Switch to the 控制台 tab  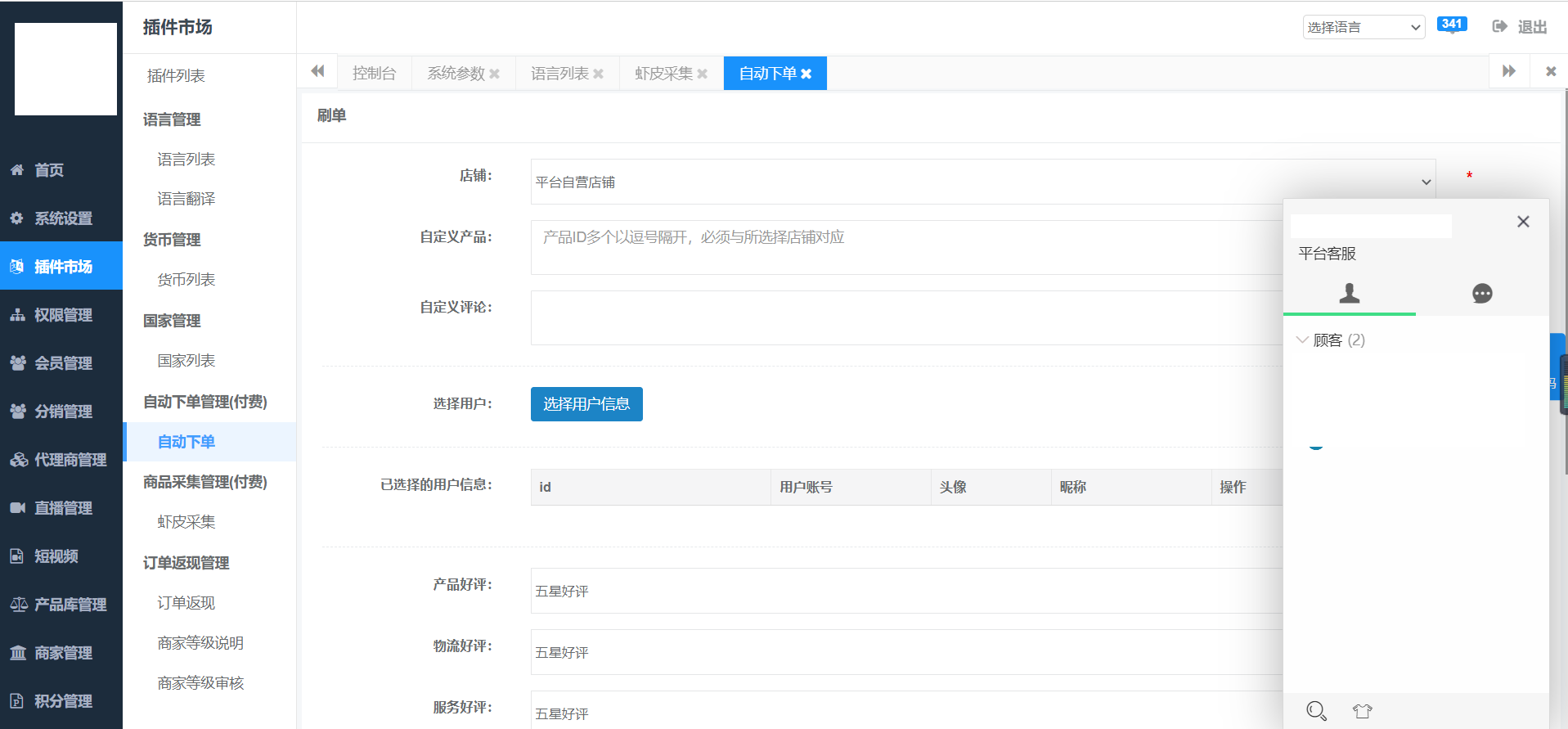(x=374, y=74)
